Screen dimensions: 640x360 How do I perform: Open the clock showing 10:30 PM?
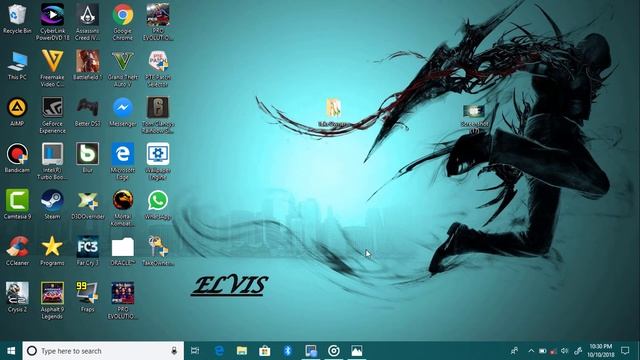[600, 351]
